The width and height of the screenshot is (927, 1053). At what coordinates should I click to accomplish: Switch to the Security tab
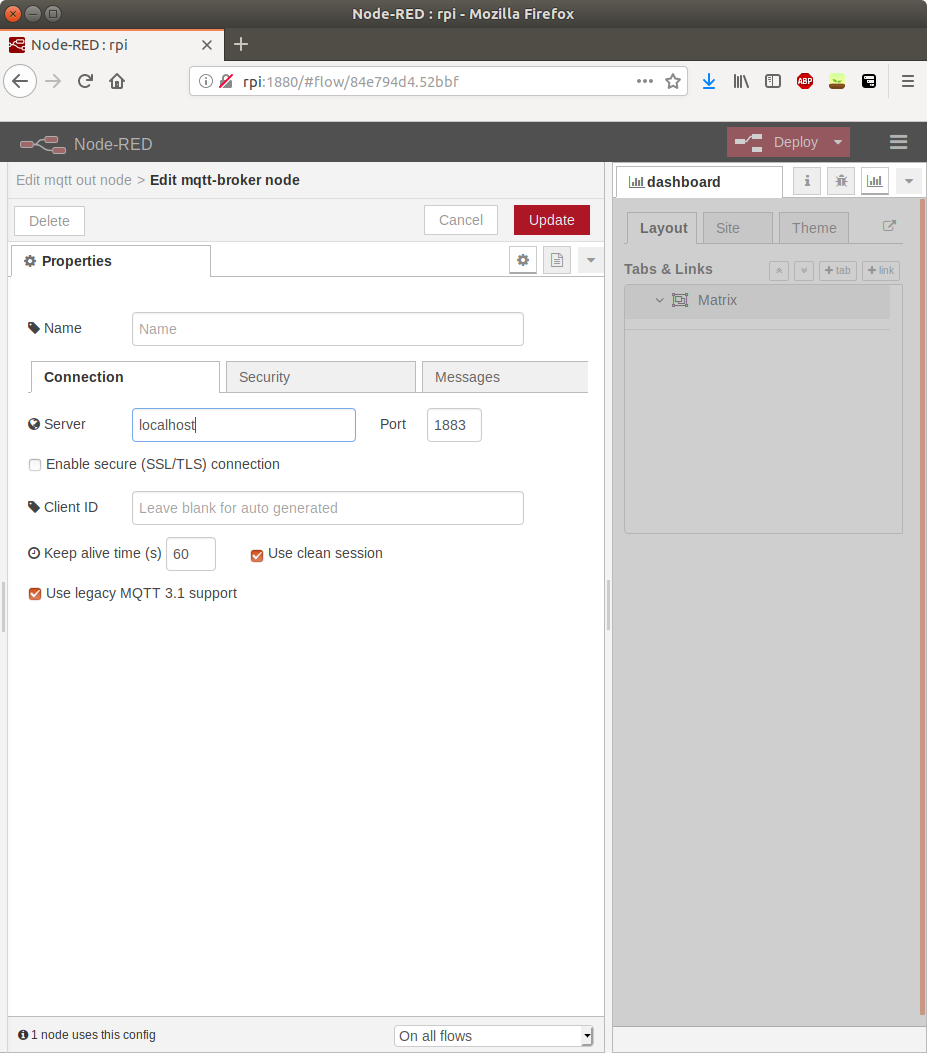[320, 377]
